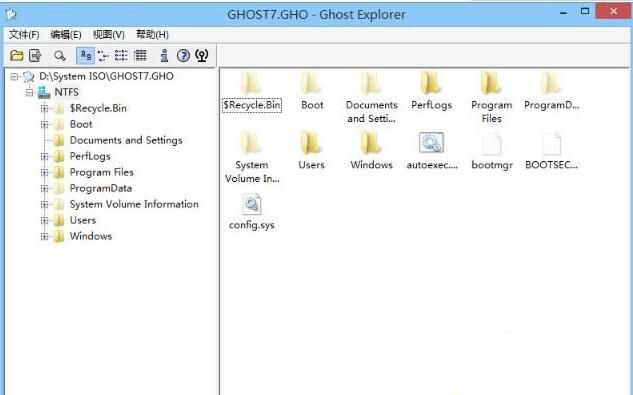Viewport: 633px width, 395px height.
Task: Select PerfLogs folder icon in file pane
Action: pyautogui.click(x=431, y=84)
